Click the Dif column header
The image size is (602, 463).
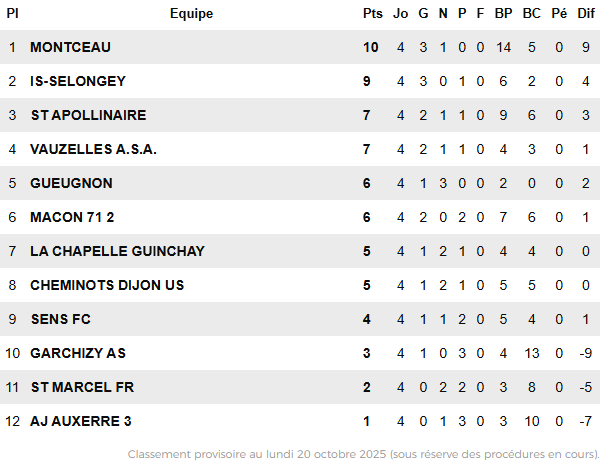pyautogui.click(x=586, y=14)
